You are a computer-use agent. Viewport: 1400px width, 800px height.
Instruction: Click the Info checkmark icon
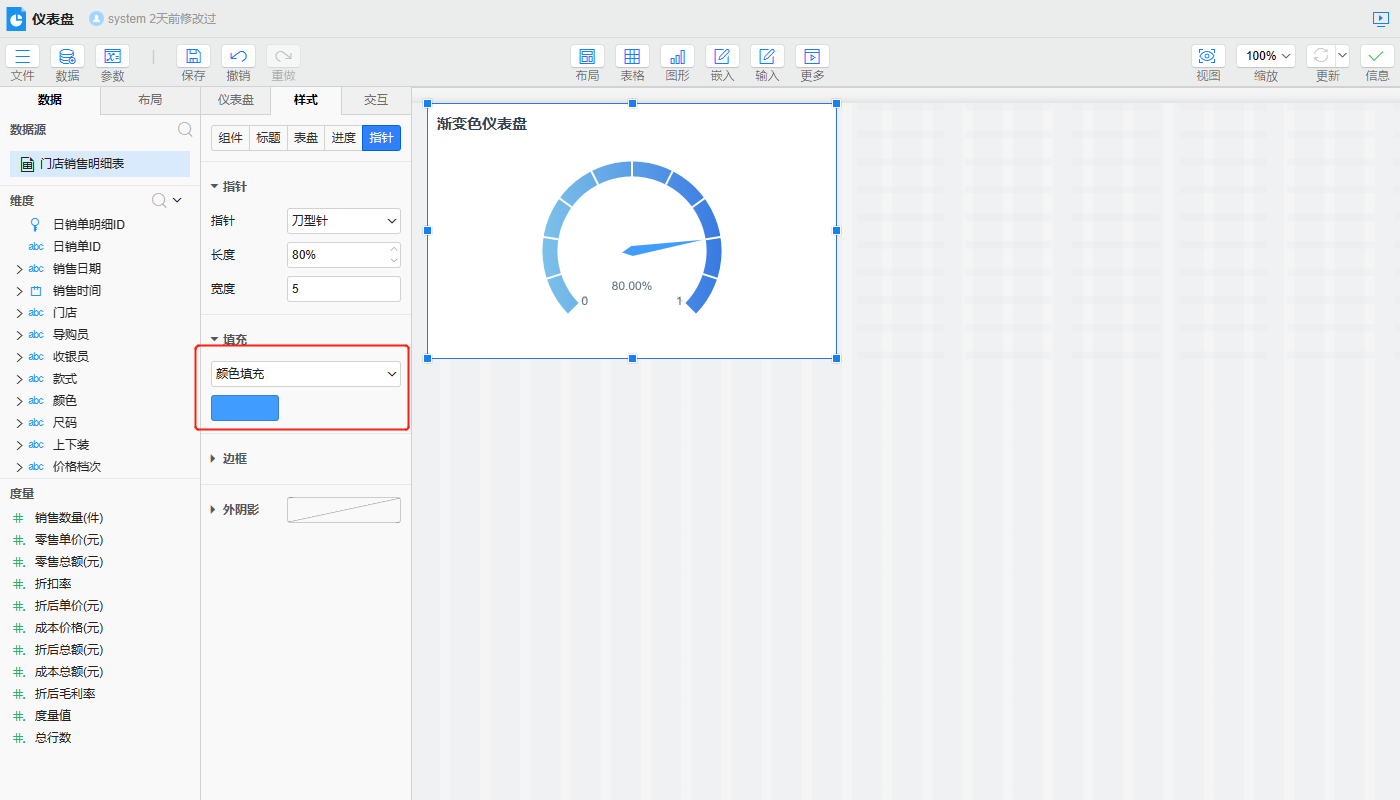point(1377,57)
